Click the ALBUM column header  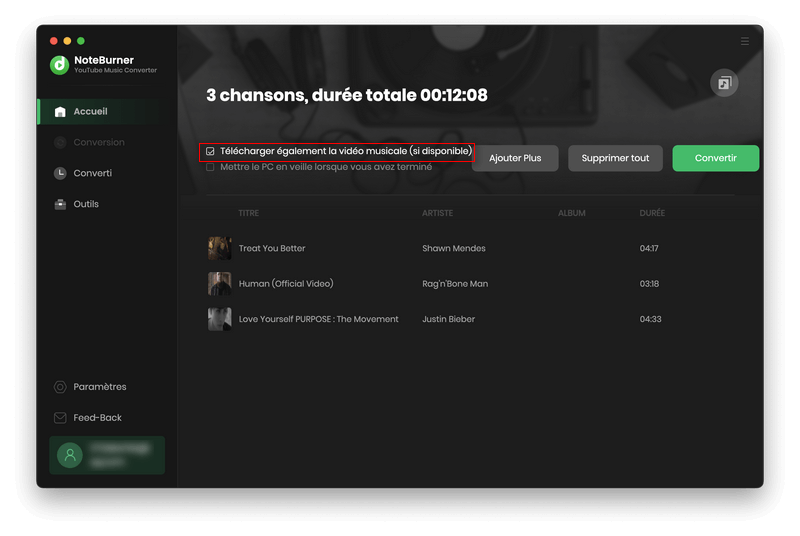click(571, 213)
